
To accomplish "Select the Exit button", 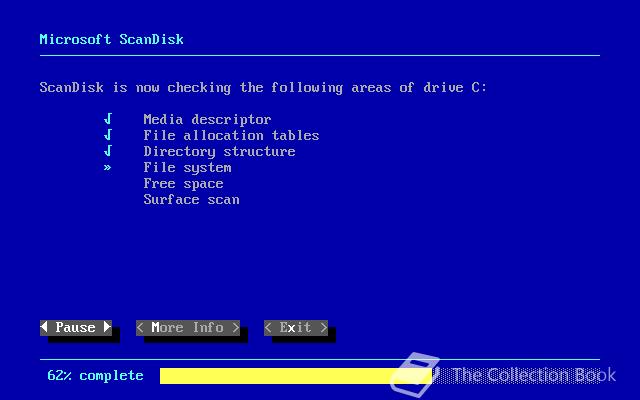I will pyautogui.click(x=296, y=328).
